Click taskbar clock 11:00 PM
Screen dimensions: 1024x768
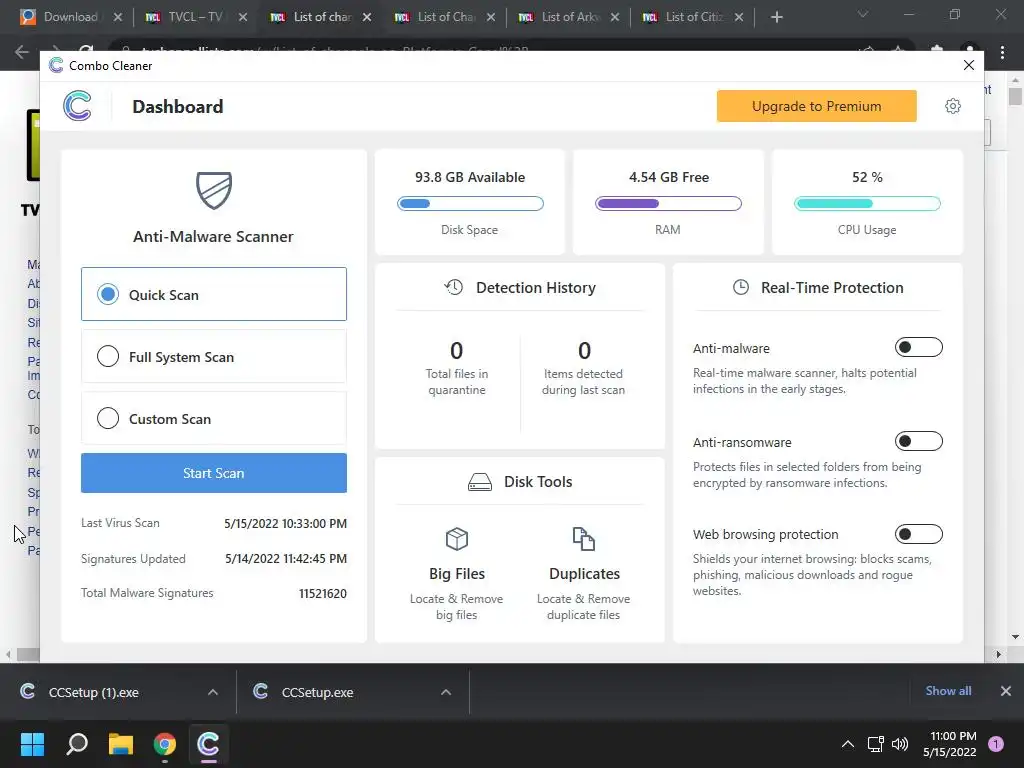coord(953,737)
